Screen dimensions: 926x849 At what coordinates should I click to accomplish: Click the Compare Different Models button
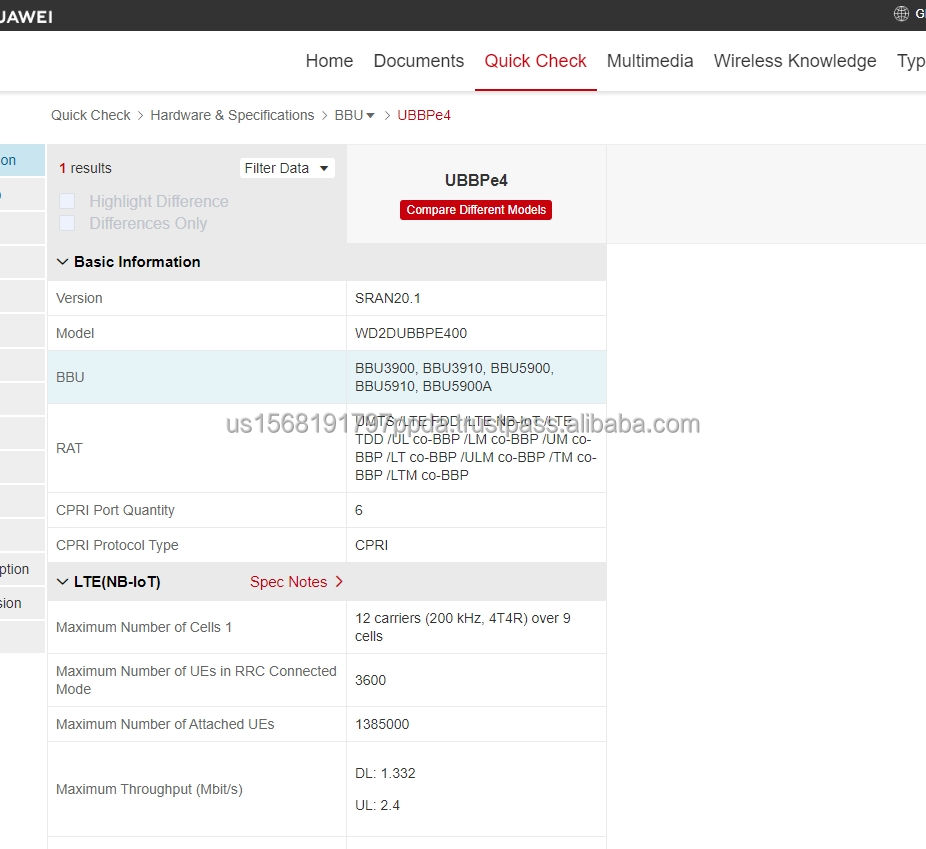[x=476, y=210]
